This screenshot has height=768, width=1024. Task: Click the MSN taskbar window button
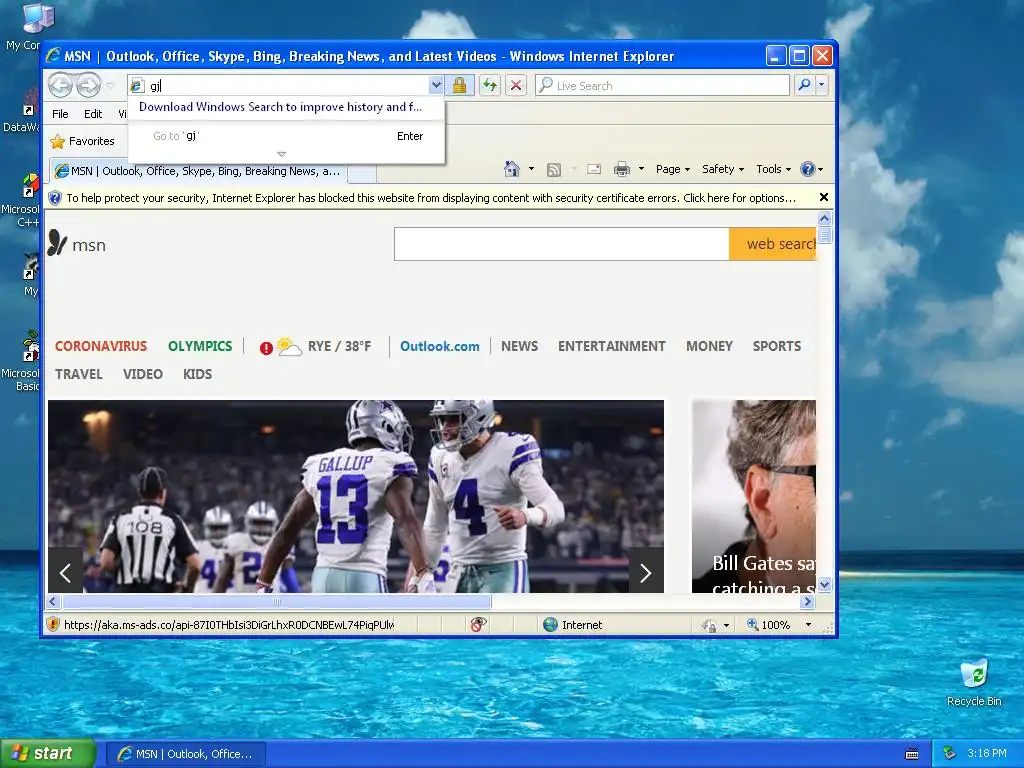point(186,754)
